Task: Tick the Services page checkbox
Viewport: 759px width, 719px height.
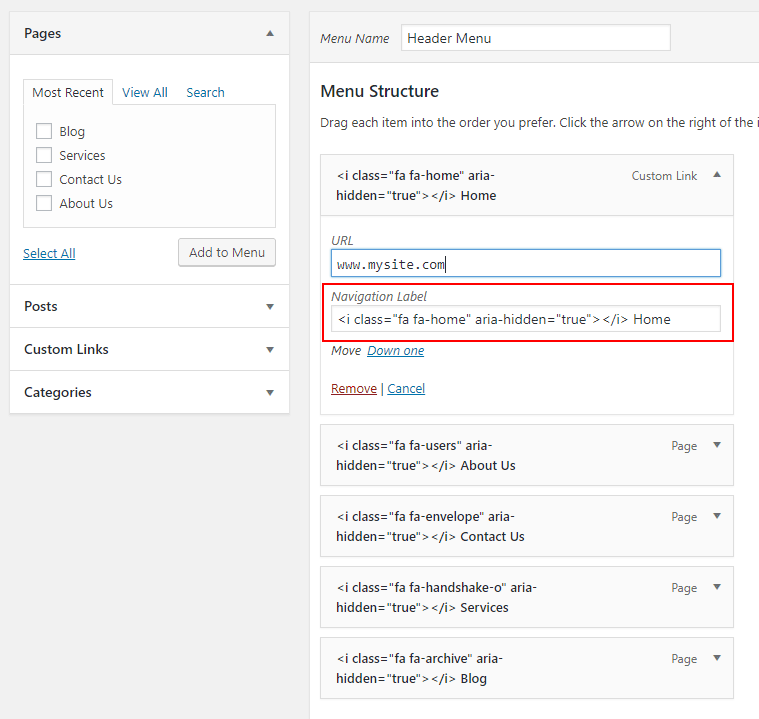Action: [x=44, y=155]
